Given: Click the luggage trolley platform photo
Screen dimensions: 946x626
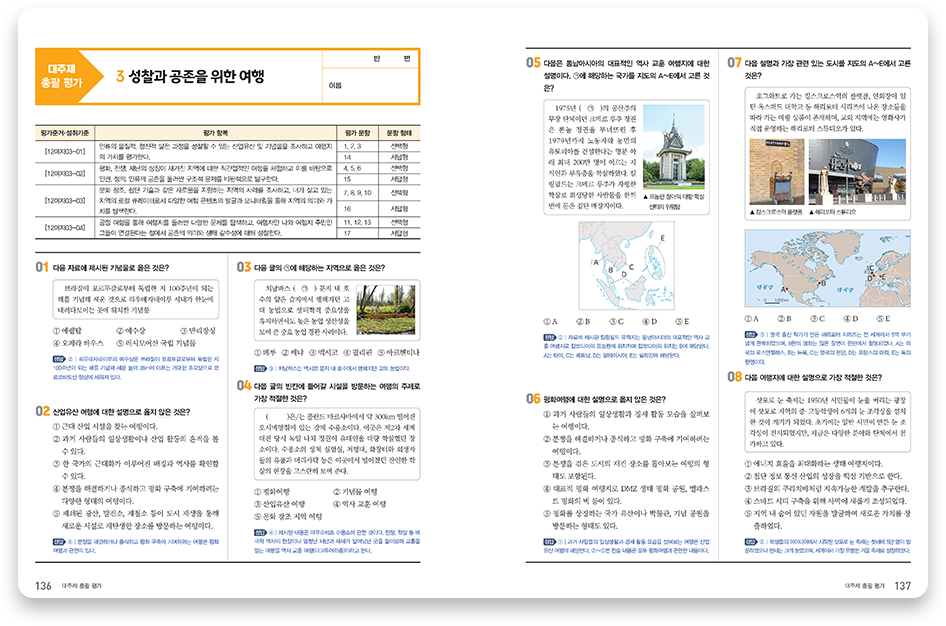Looking at the screenshot, I should click(x=776, y=172).
